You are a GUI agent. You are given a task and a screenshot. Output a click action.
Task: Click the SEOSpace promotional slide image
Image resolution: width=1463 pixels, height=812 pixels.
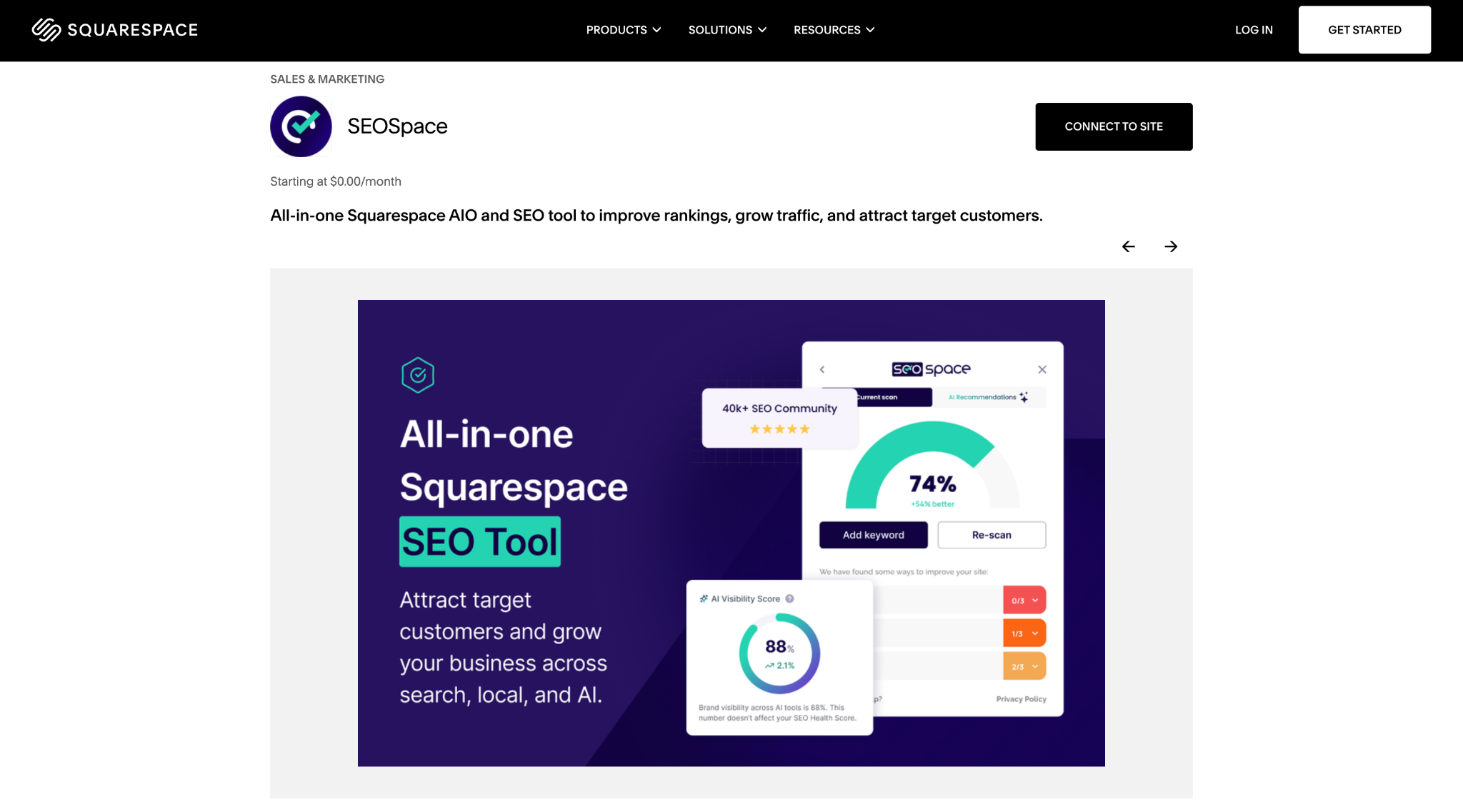coord(731,533)
